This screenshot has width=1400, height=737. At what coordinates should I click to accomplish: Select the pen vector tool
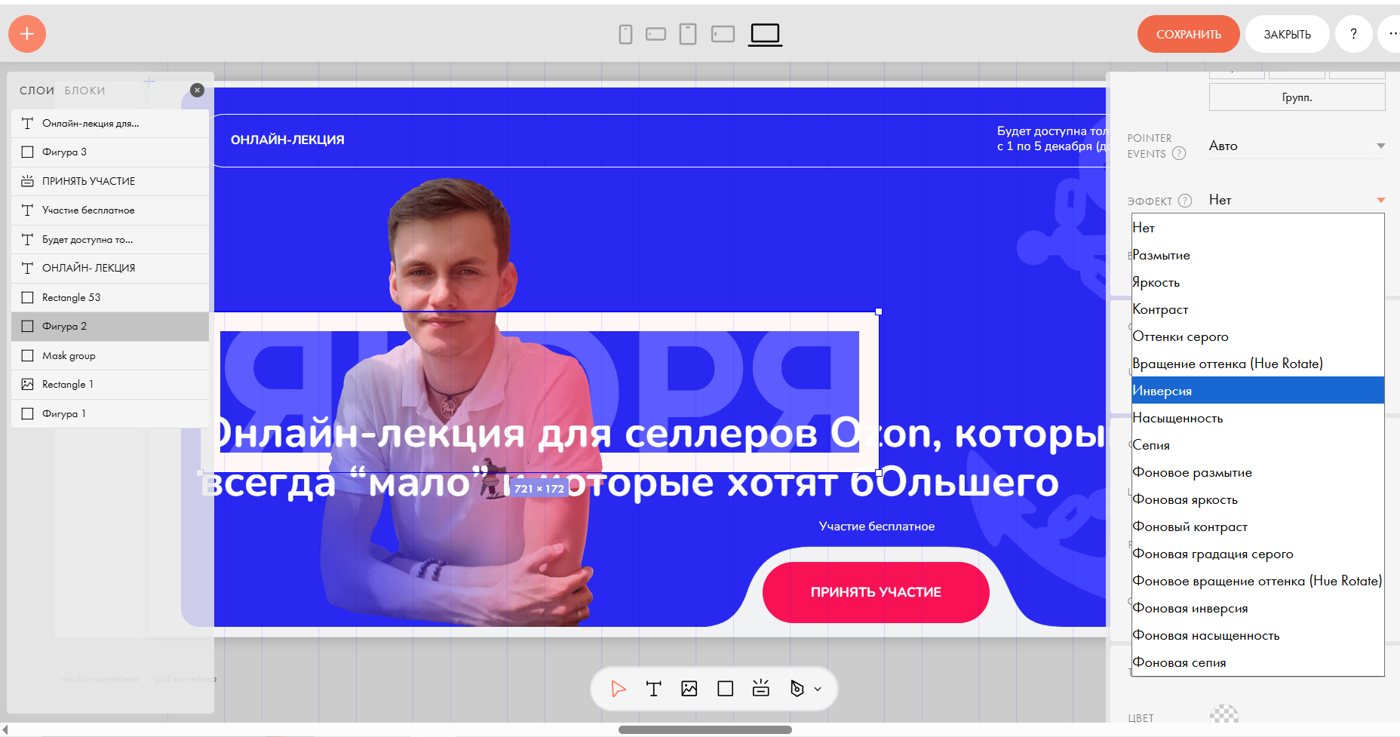[797, 689]
